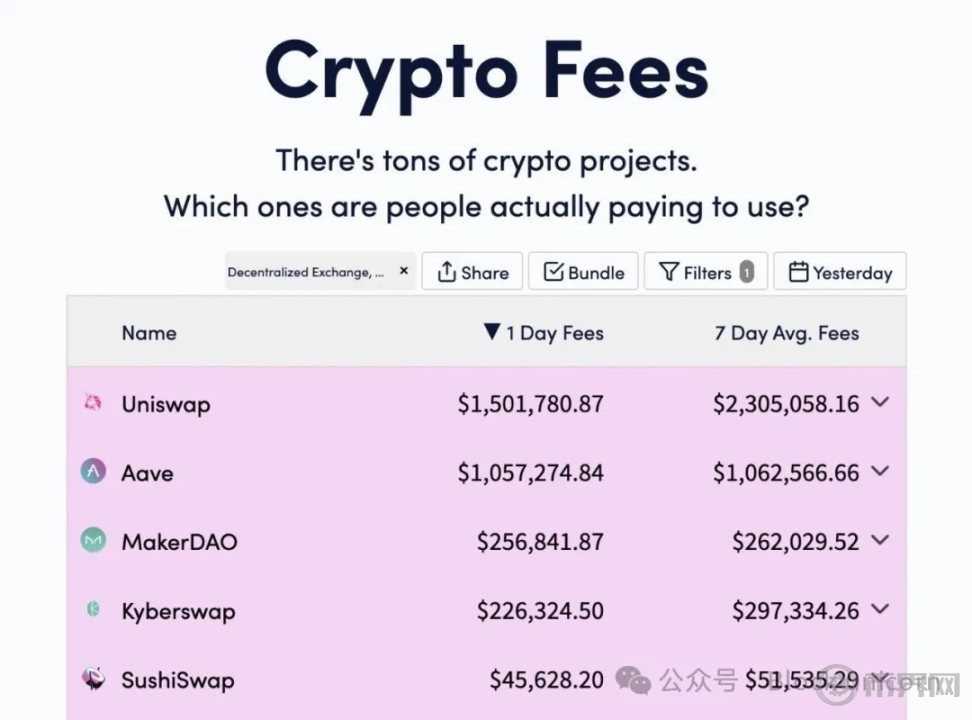Toggle the Bundle checkbox button

(x=583, y=272)
